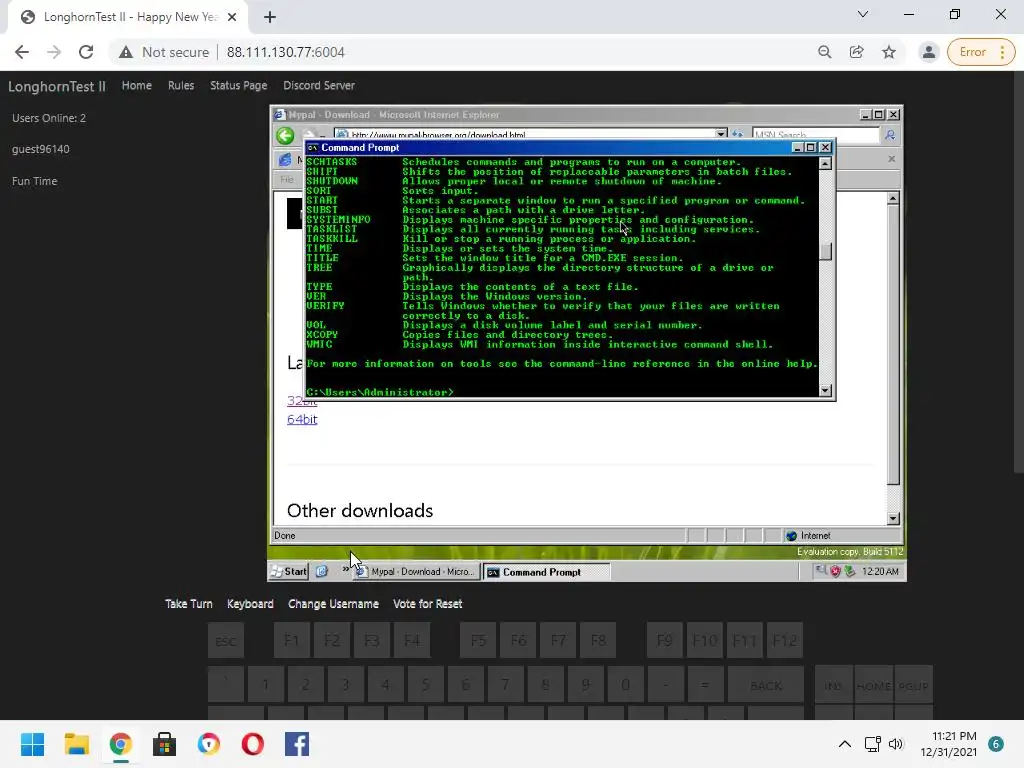Expand the quick launch chevron in Longhorn taskbar
The width and height of the screenshot is (1024, 768).
(345, 569)
